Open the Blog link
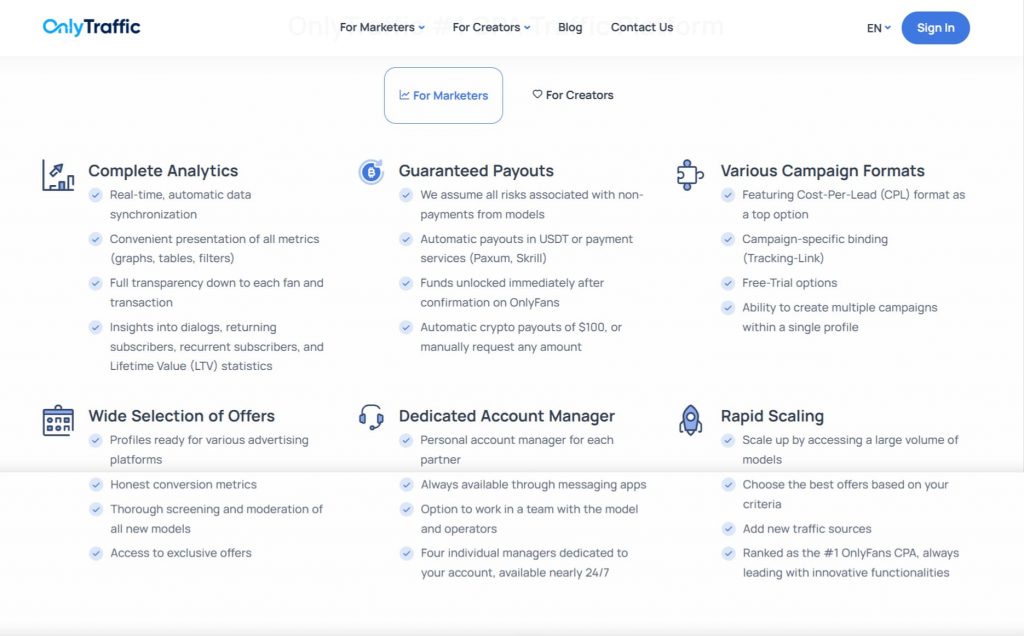Viewport: 1024px width, 636px height. point(570,27)
